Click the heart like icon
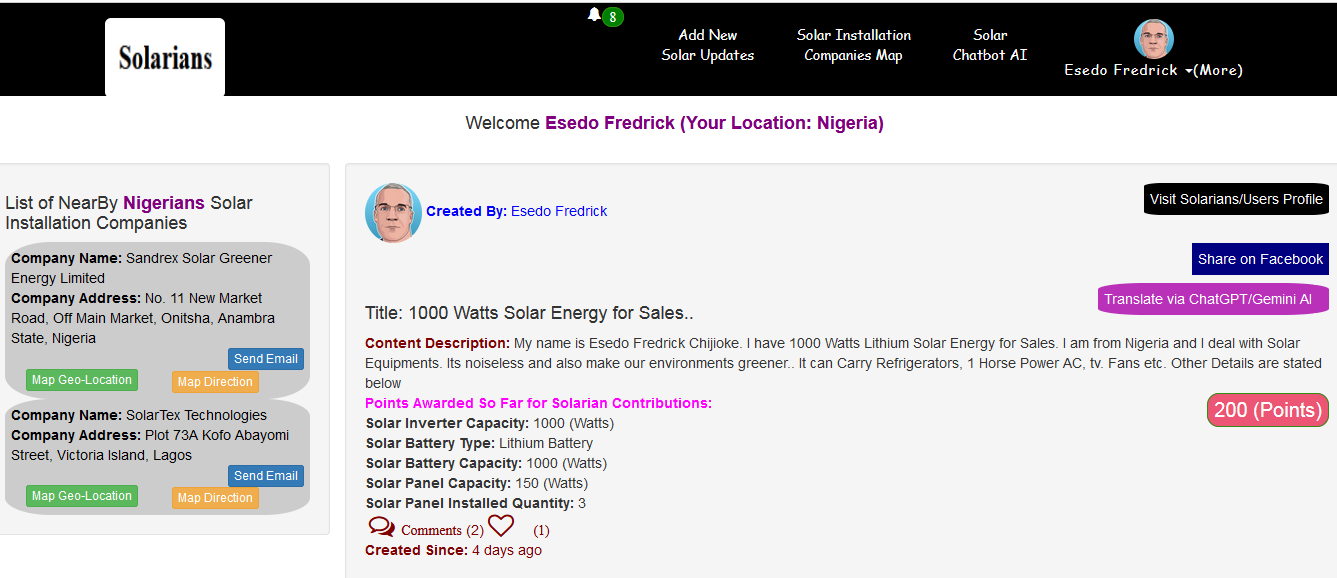The height and width of the screenshot is (578, 1337). (x=501, y=526)
